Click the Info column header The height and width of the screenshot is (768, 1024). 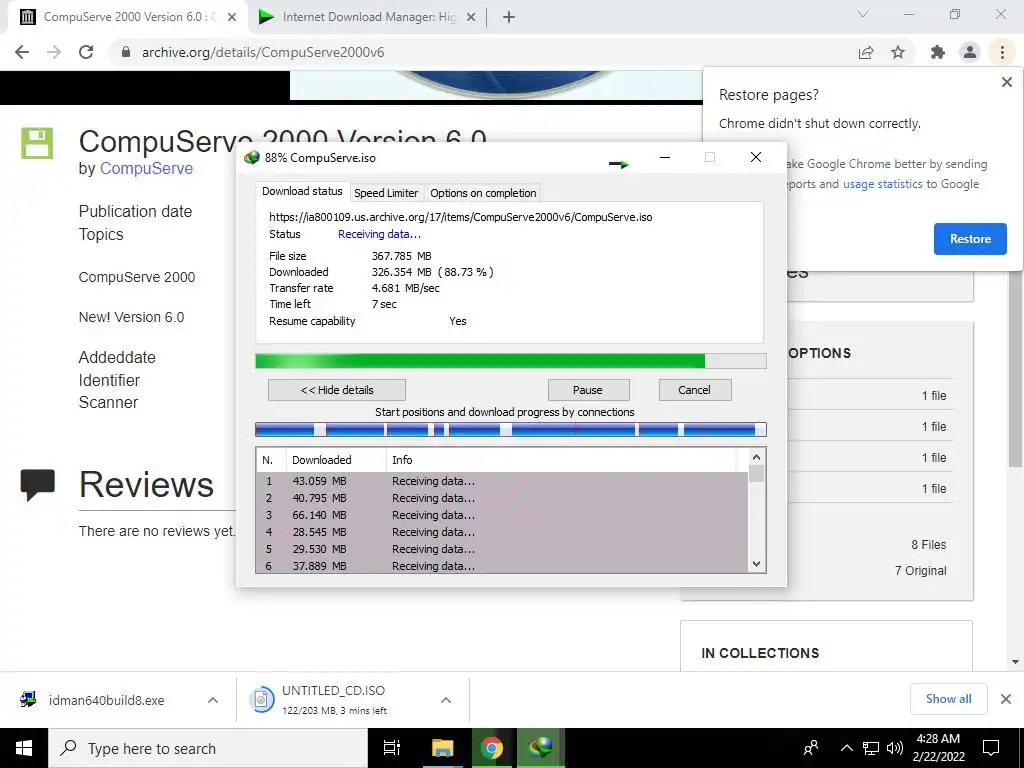click(x=562, y=460)
